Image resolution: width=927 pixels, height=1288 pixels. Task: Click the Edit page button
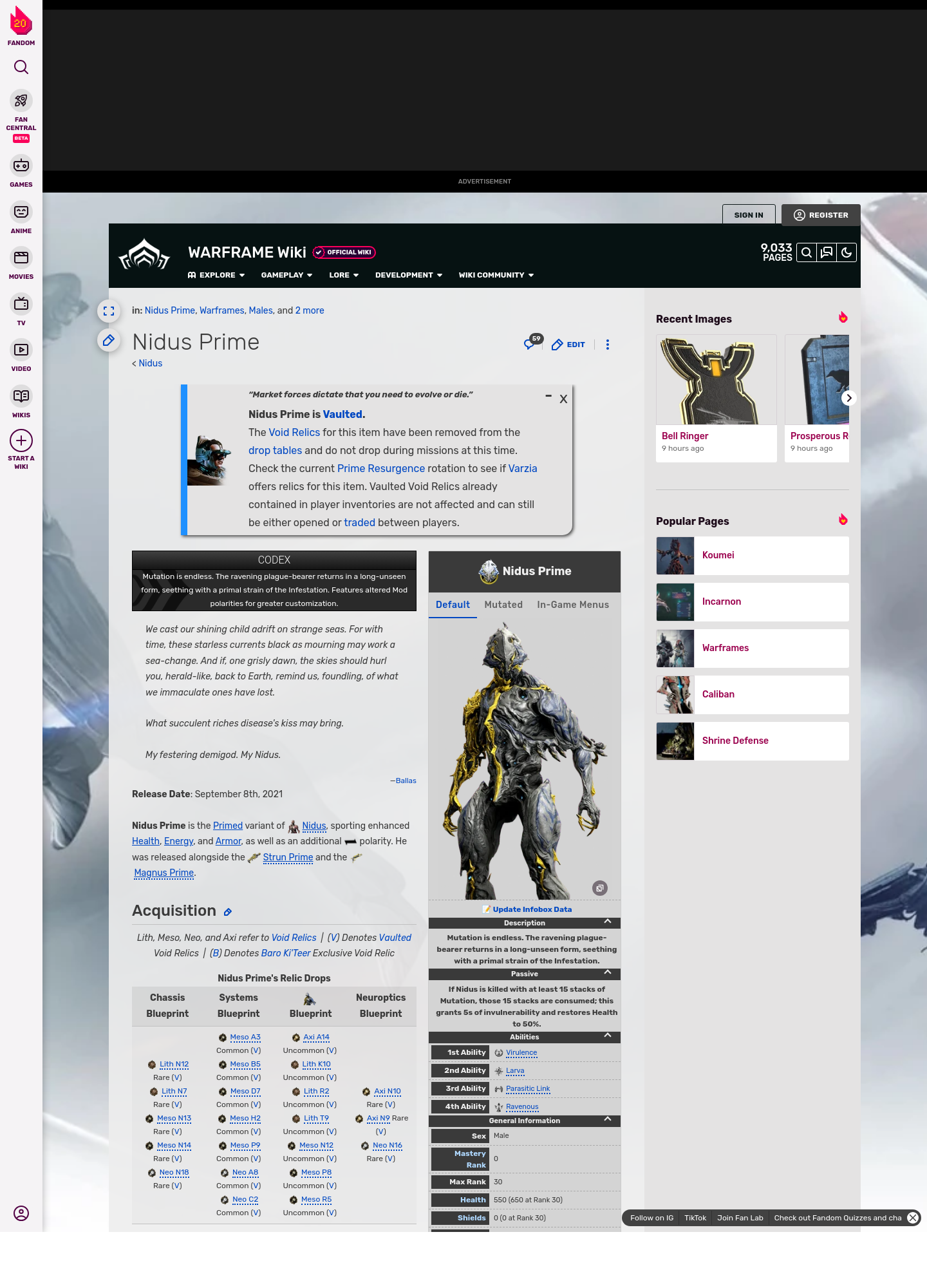[568, 345]
